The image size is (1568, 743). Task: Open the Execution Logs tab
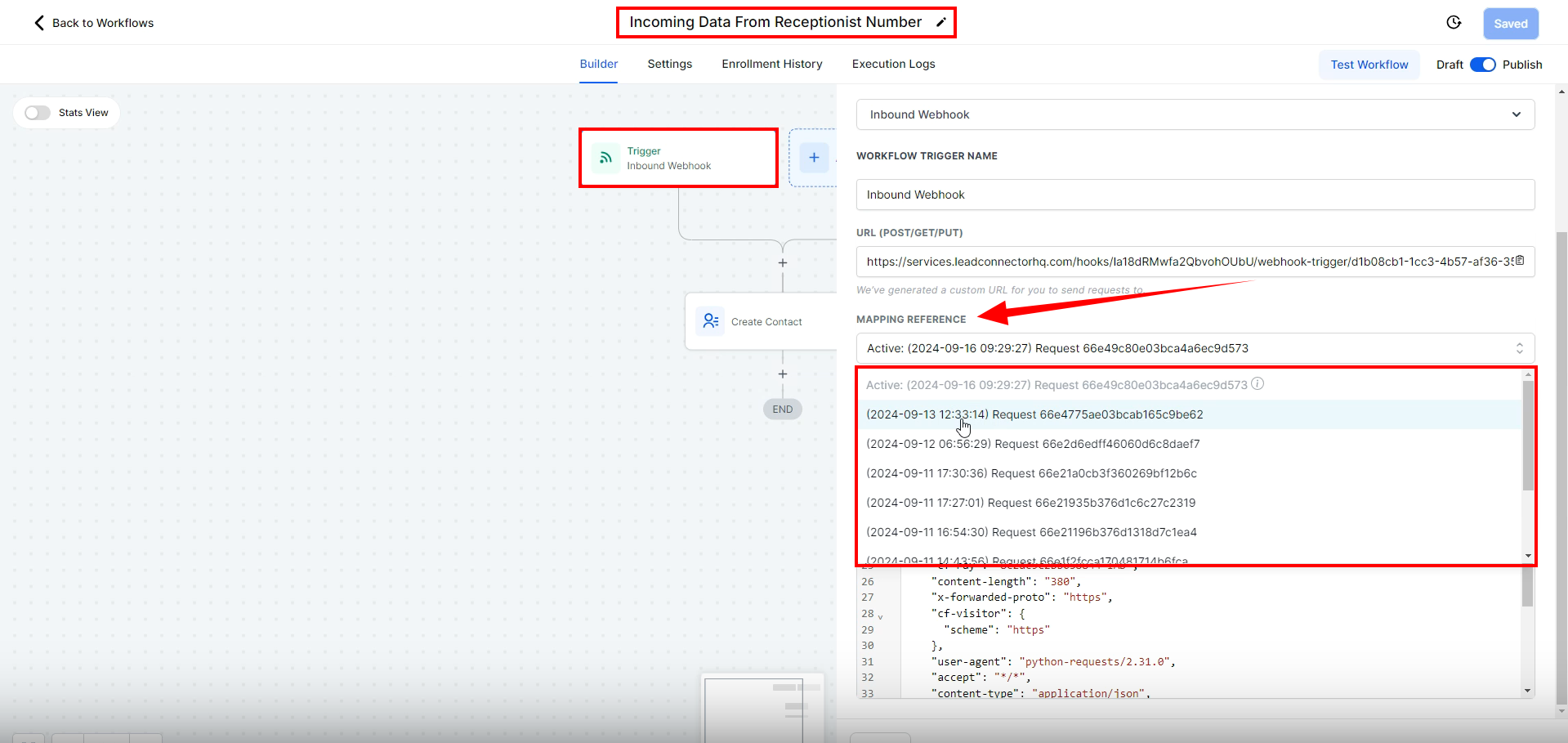point(893,64)
